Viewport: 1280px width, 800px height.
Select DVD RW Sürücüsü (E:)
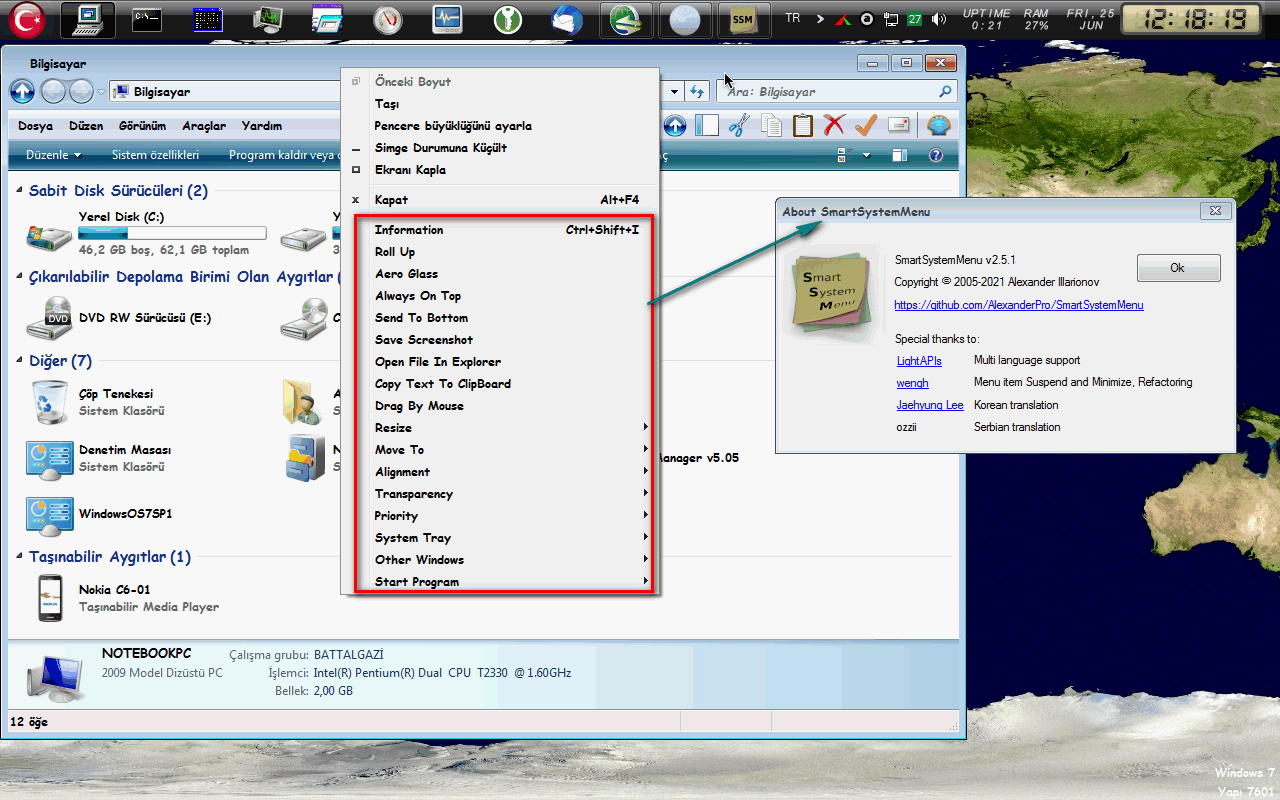[x=118, y=318]
